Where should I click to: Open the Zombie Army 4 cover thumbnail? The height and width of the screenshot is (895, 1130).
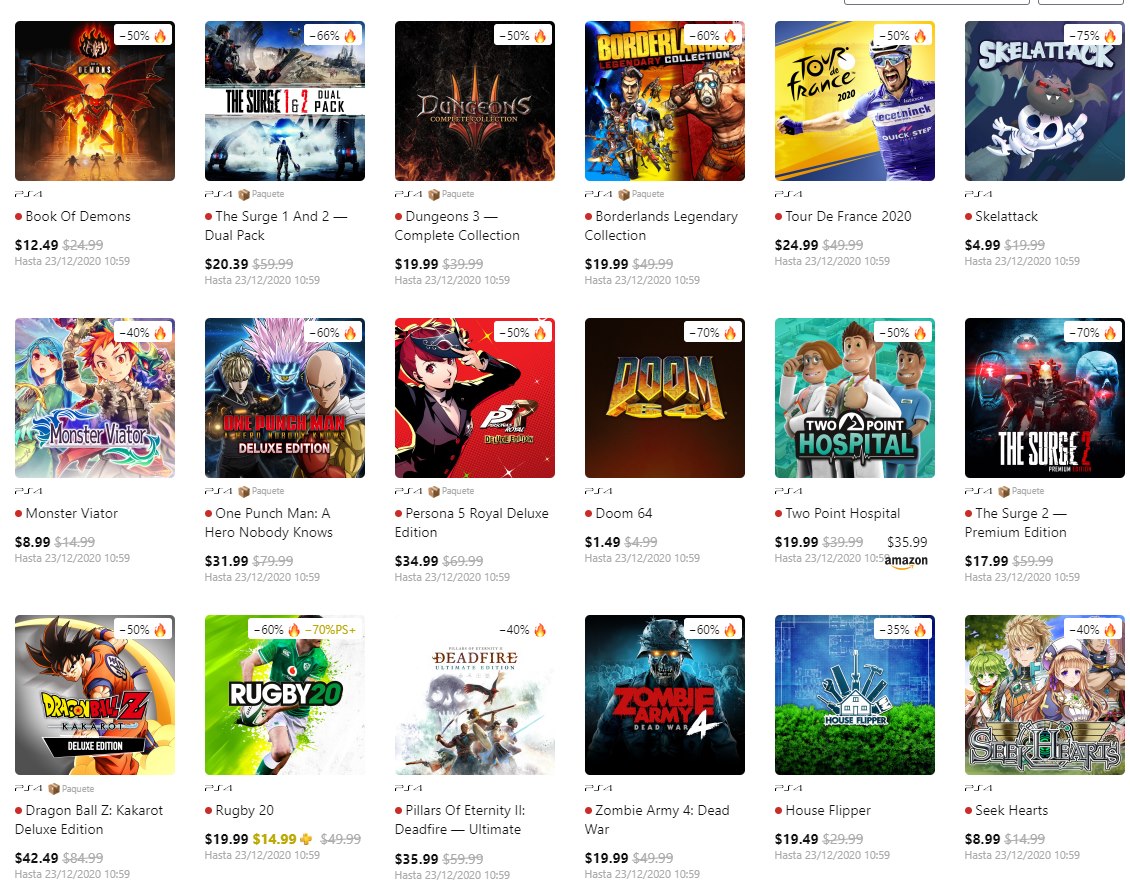664,695
